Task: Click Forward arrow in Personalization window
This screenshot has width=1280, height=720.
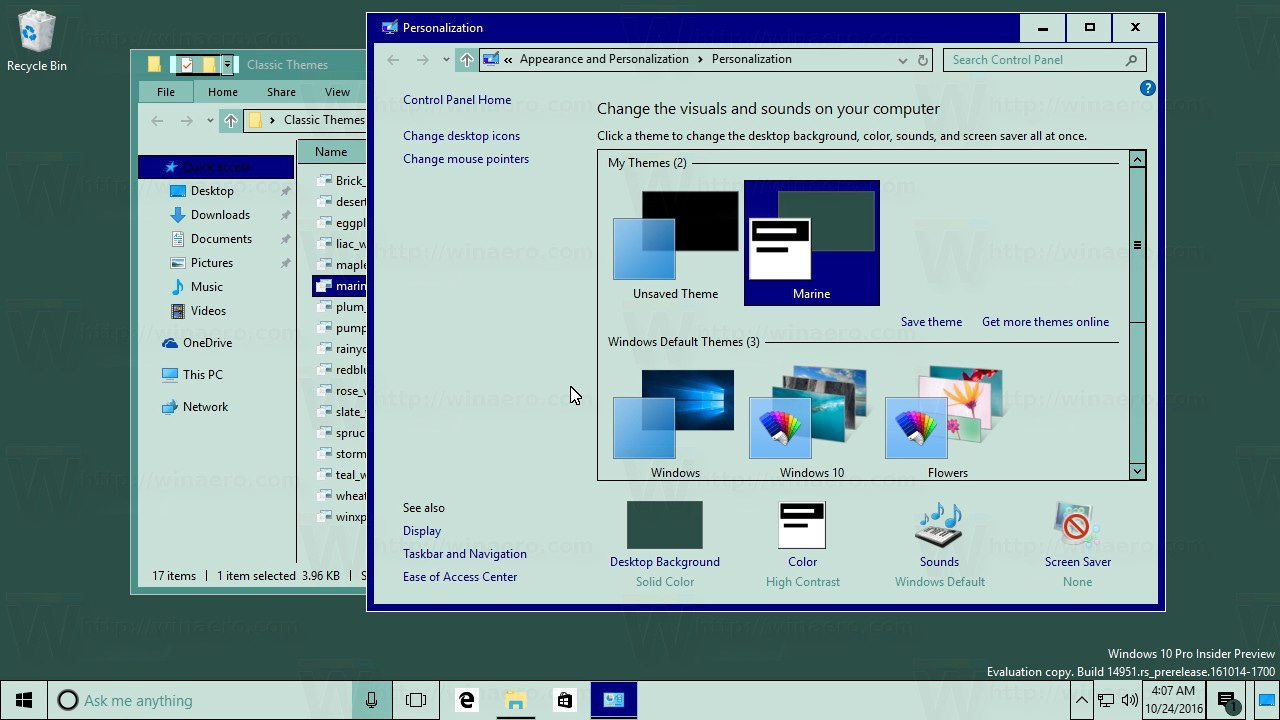Action: pyautogui.click(x=422, y=60)
